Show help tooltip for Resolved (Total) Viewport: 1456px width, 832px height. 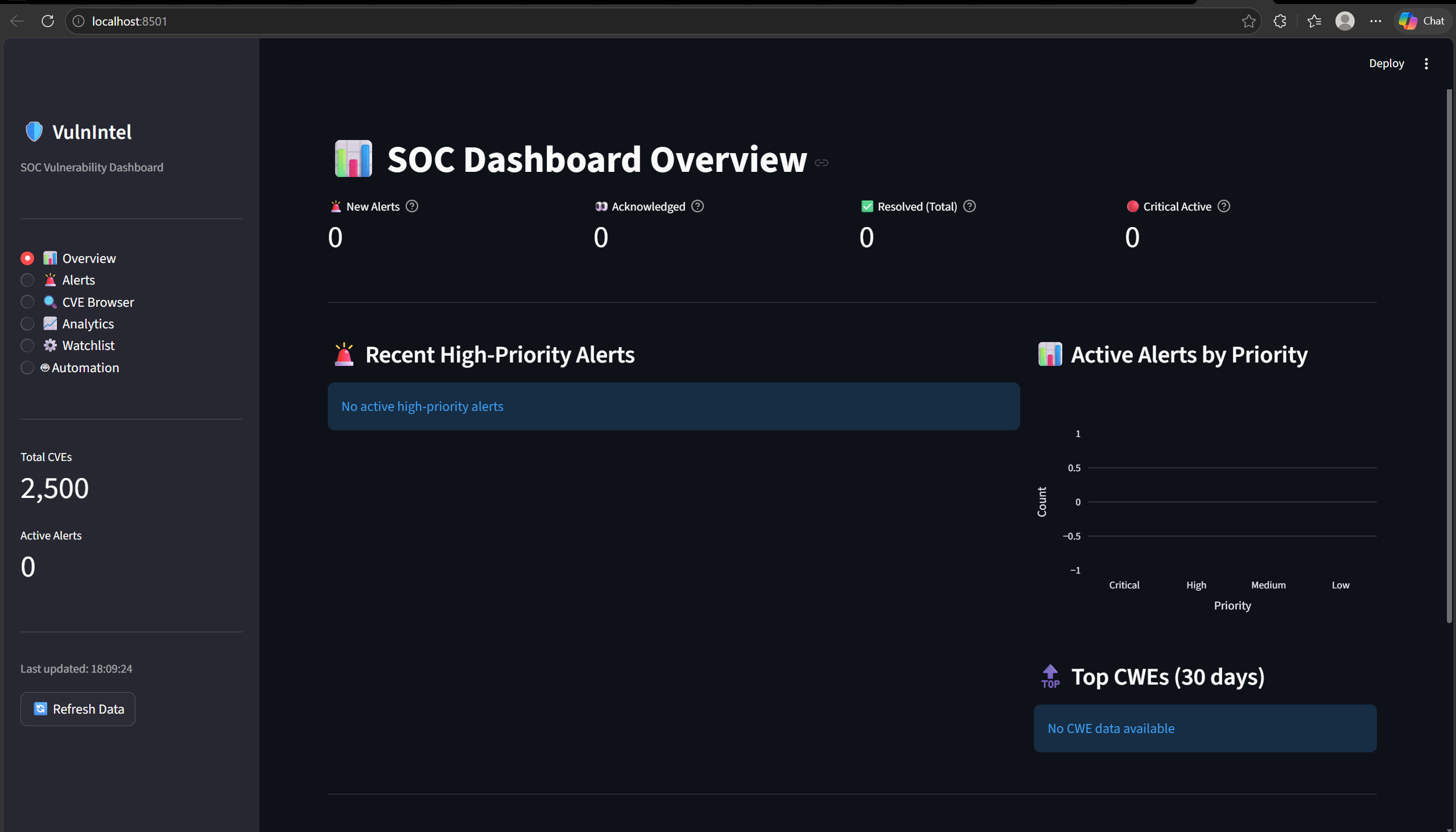click(x=970, y=206)
